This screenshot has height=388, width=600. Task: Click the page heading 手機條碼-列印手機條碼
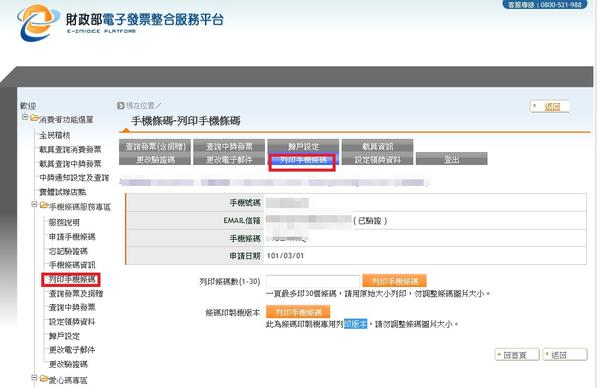186,121
